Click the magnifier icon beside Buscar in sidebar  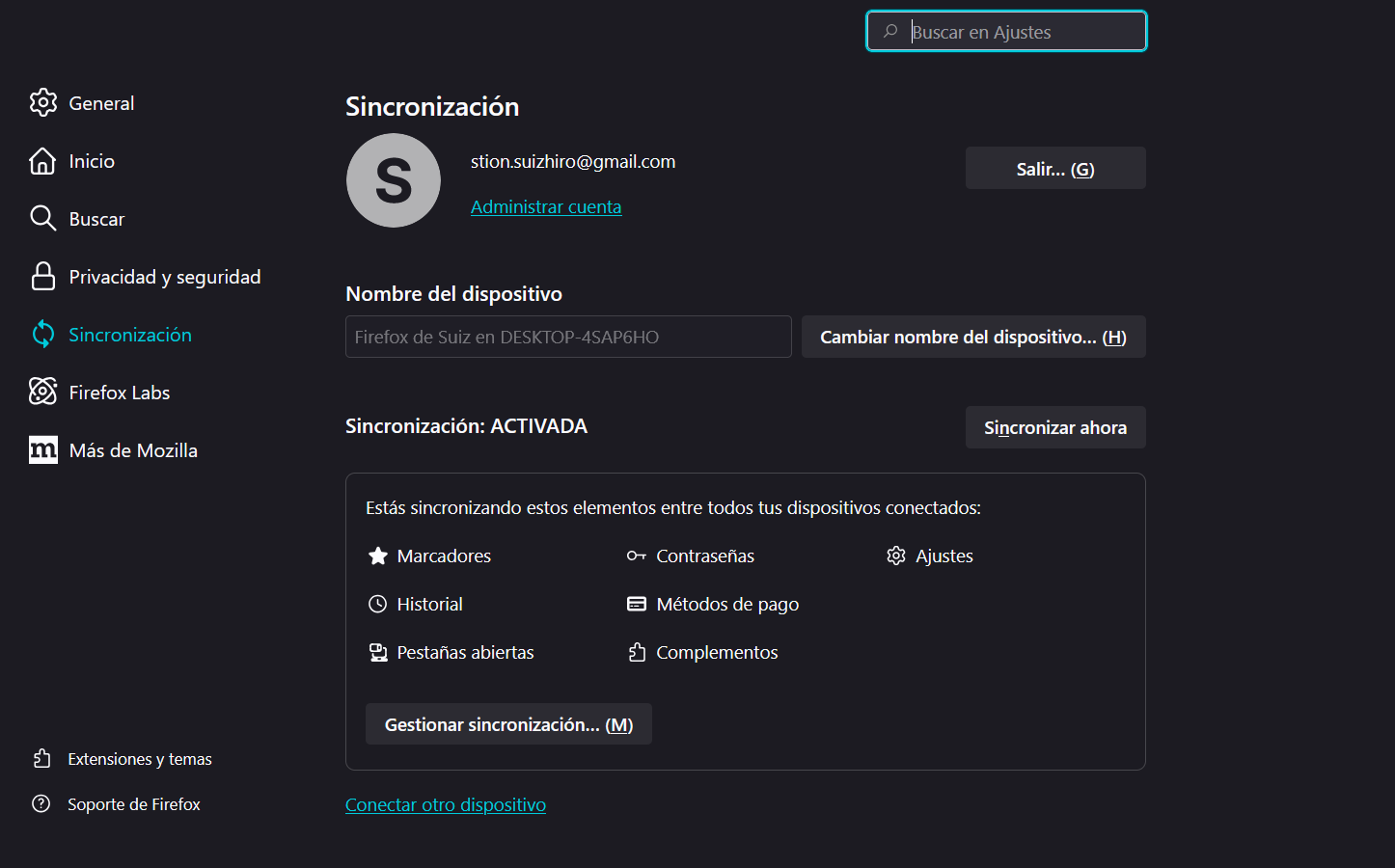click(42, 219)
